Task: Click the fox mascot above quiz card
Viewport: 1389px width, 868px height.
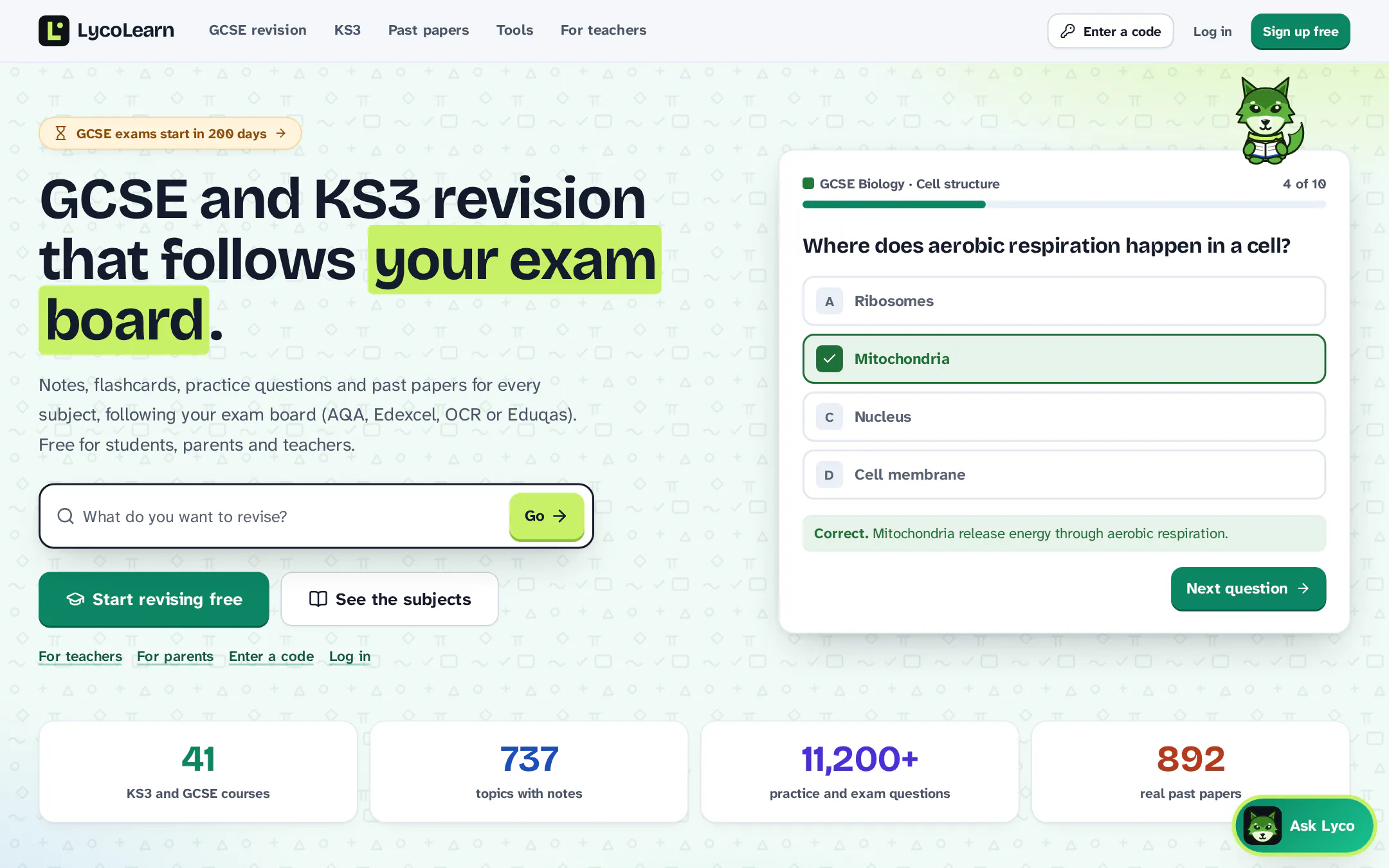Action: [1269, 120]
